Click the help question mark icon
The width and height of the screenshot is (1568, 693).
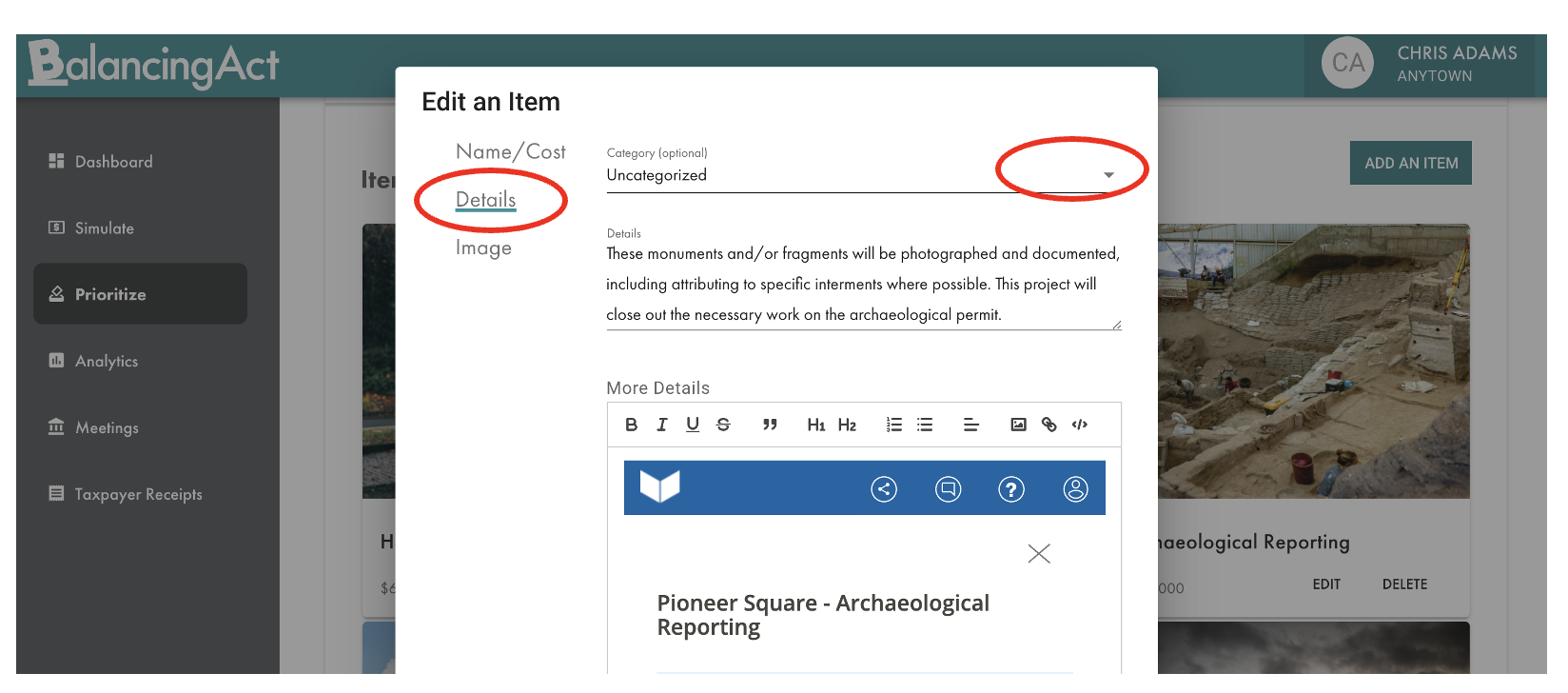(1011, 489)
